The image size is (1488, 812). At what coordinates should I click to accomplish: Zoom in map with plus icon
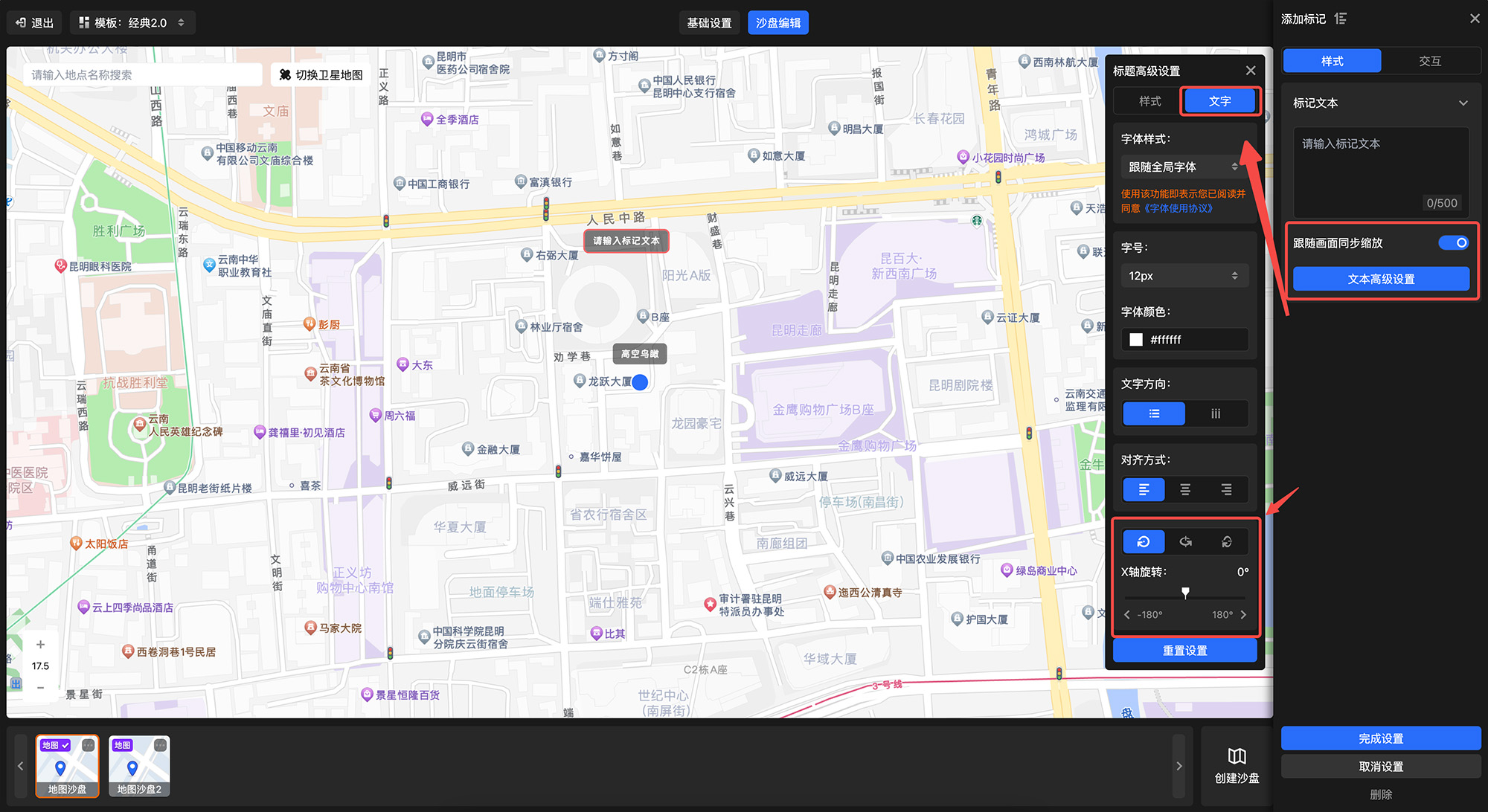[41, 644]
